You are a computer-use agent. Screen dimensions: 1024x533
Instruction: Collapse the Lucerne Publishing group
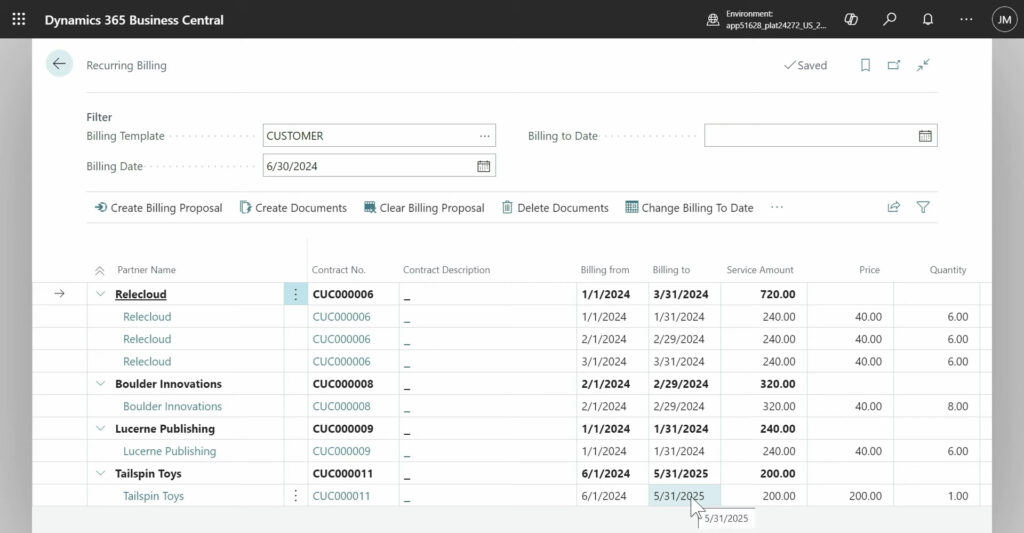coord(100,428)
